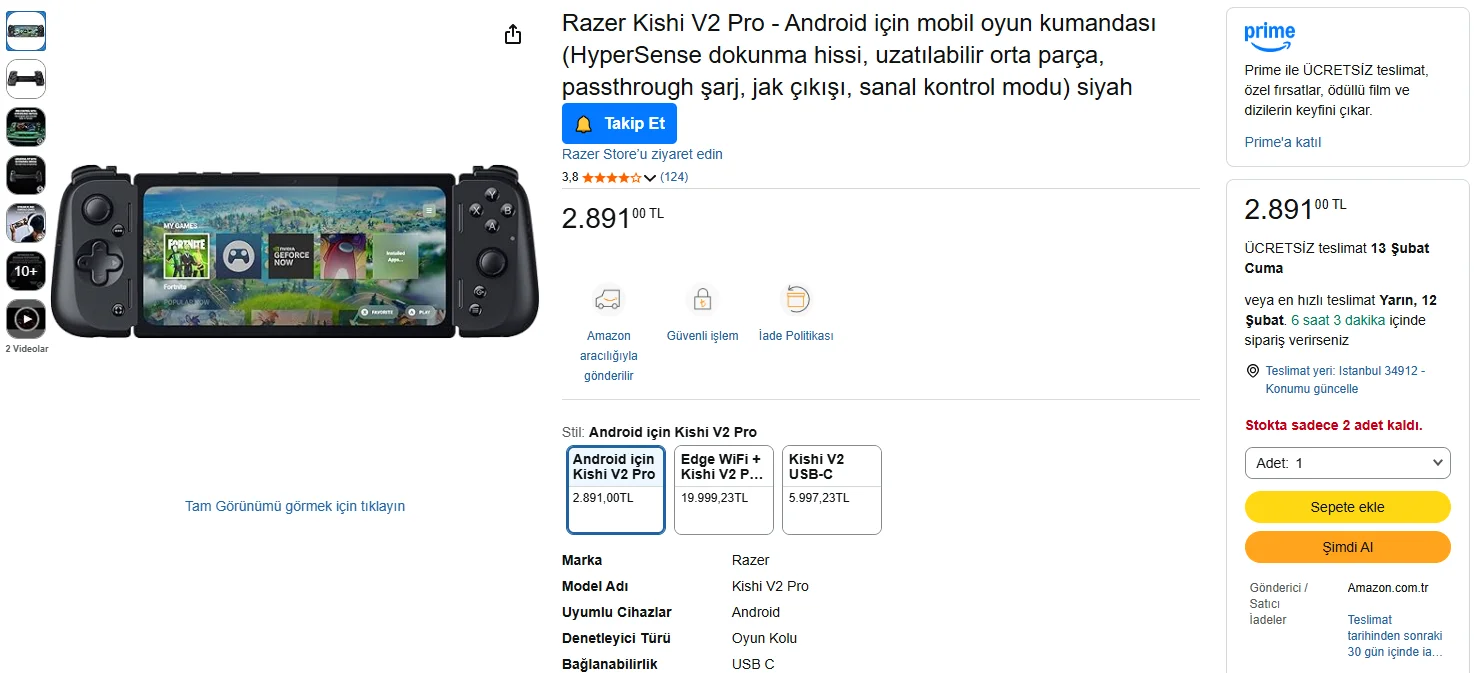The image size is (1474, 673).
Task: Select Android için Kishi V2 Pro style
Action: [x=616, y=489]
